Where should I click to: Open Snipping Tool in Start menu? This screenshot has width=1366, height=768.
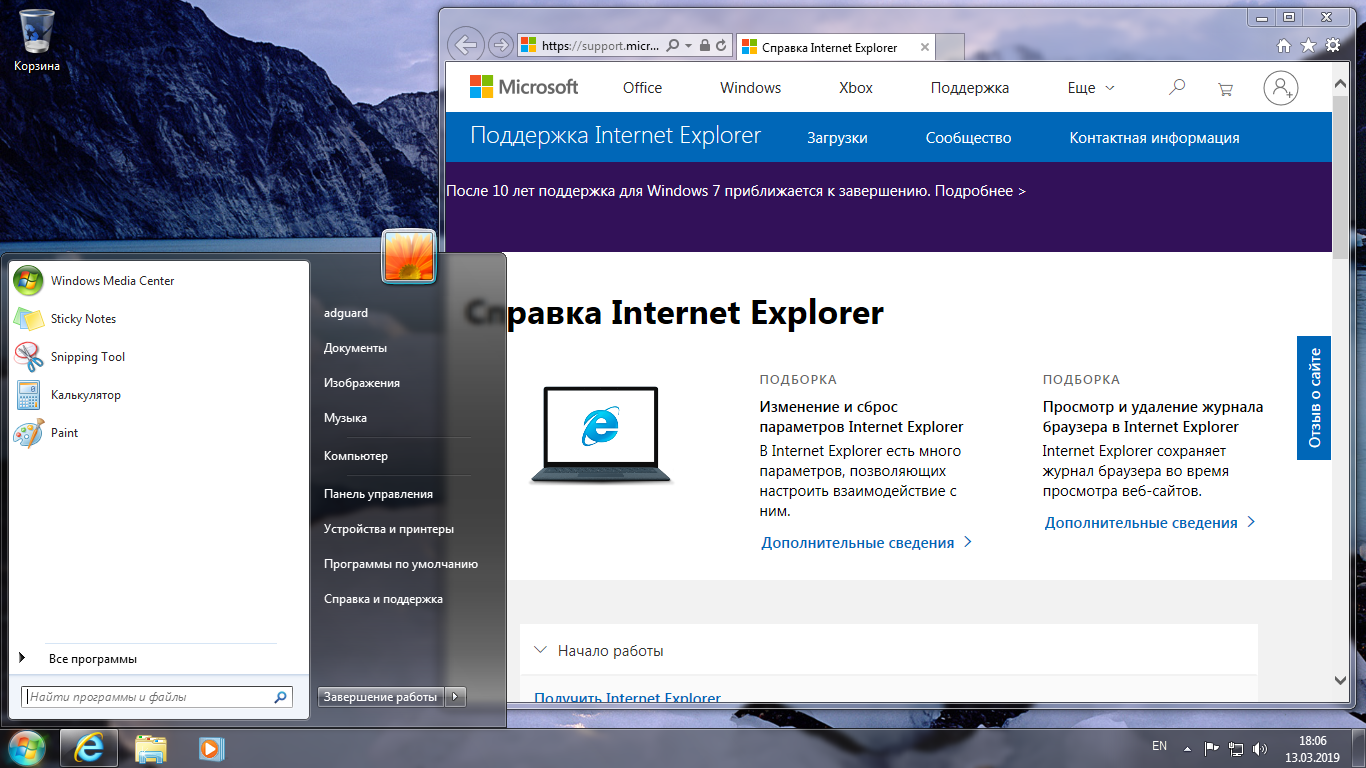pyautogui.click(x=159, y=357)
